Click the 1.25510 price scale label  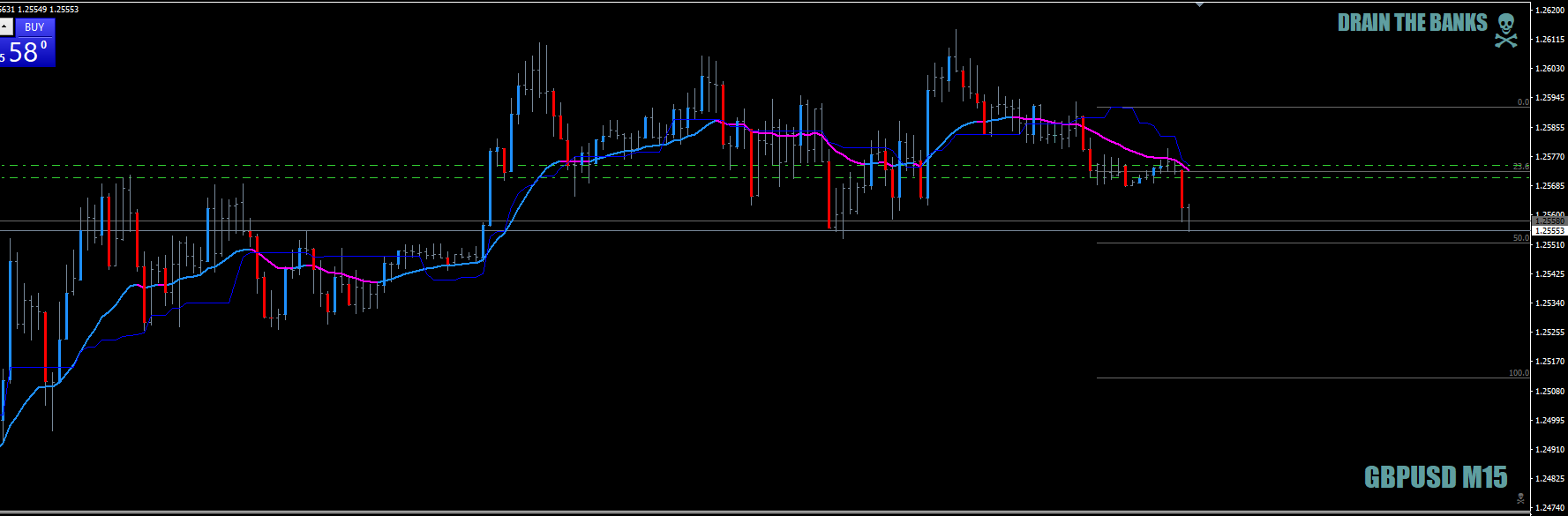point(1550,245)
